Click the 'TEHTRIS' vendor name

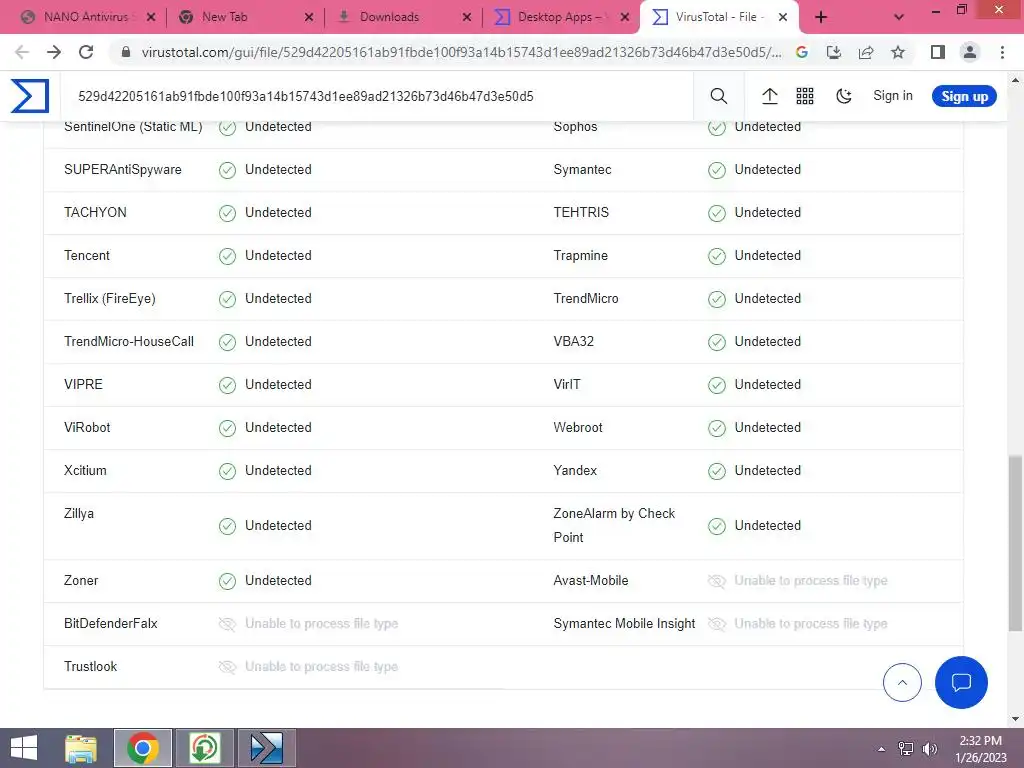pyautogui.click(x=581, y=212)
